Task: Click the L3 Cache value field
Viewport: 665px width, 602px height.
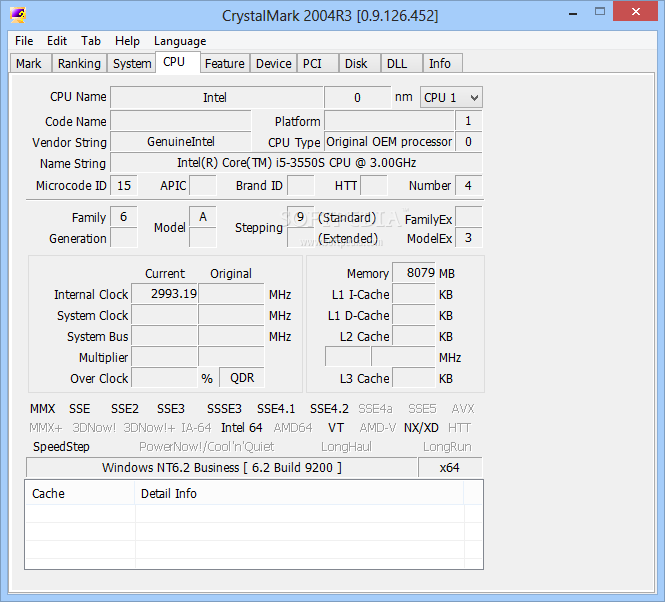Action: [x=414, y=378]
